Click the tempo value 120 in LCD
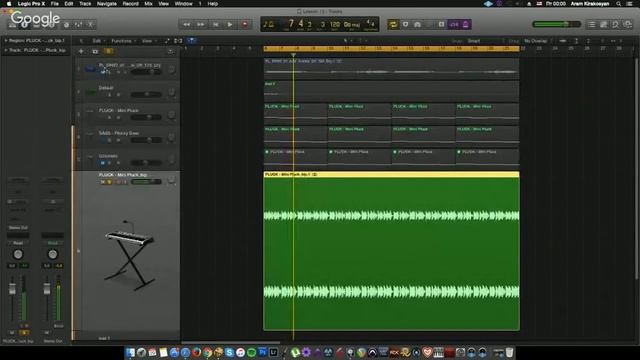The width and height of the screenshot is (640, 360). pyautogui.click(x=335, y=24)
